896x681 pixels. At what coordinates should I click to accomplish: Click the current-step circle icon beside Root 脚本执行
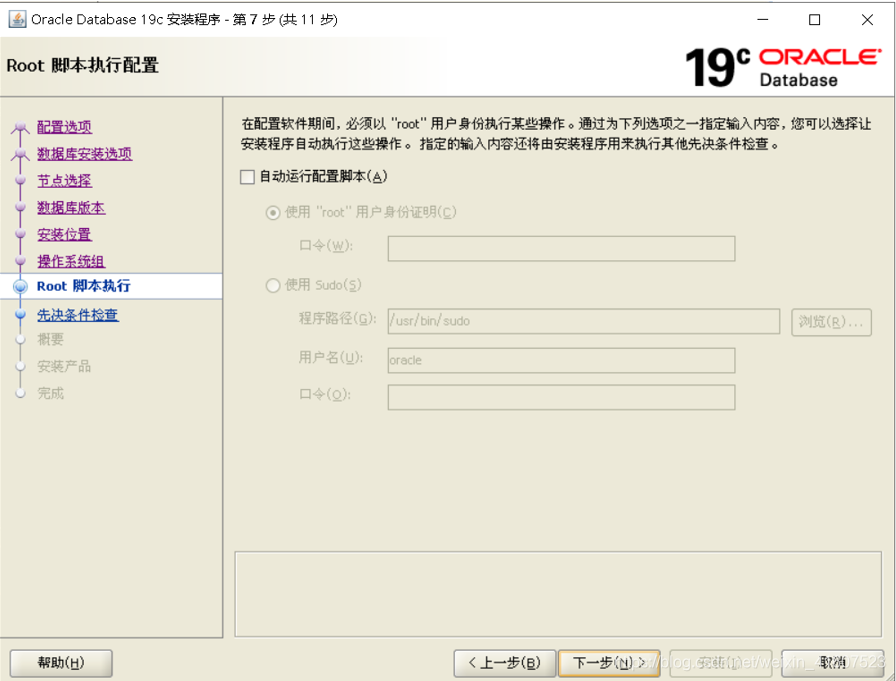(21, 286)
